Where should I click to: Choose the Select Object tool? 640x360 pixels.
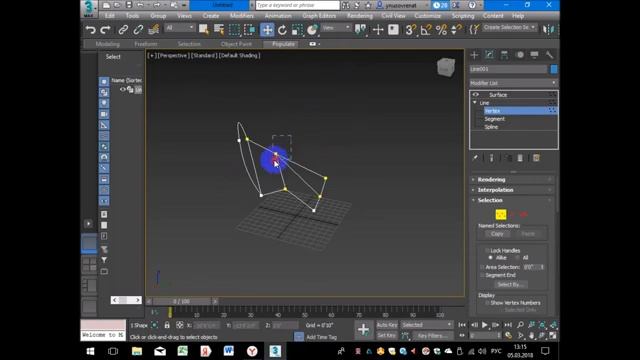(x=203, y=29)
